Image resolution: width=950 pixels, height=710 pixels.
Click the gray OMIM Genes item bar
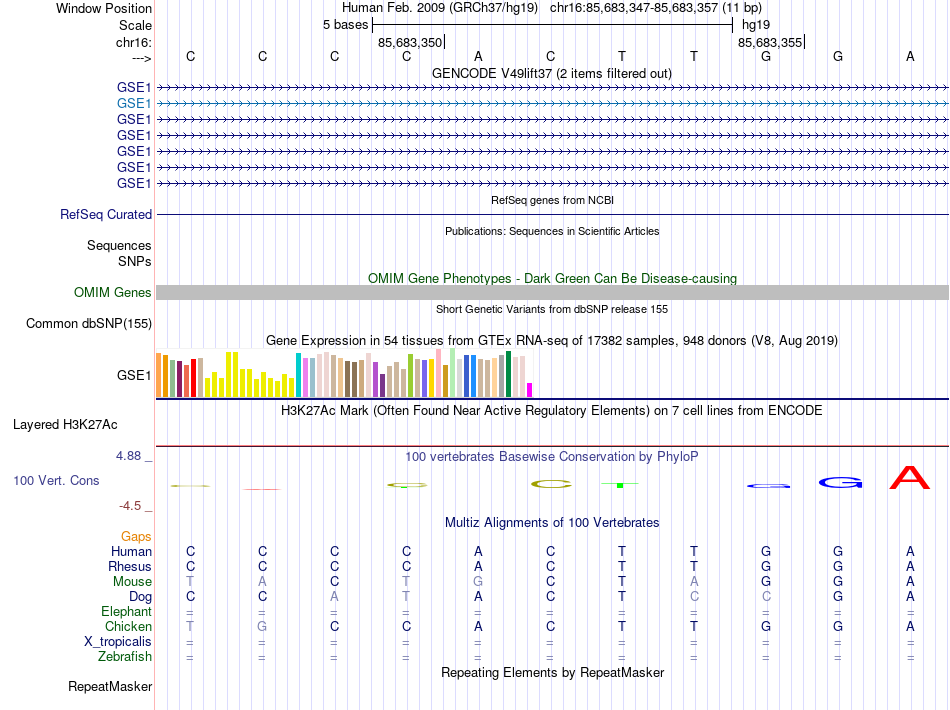tap(552, 293)
